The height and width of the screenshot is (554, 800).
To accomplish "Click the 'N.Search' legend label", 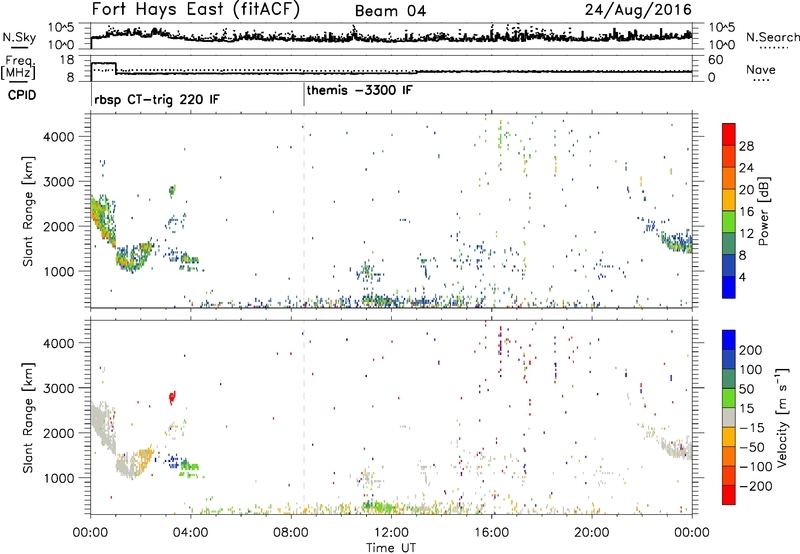I will click(x=772, y=37).
